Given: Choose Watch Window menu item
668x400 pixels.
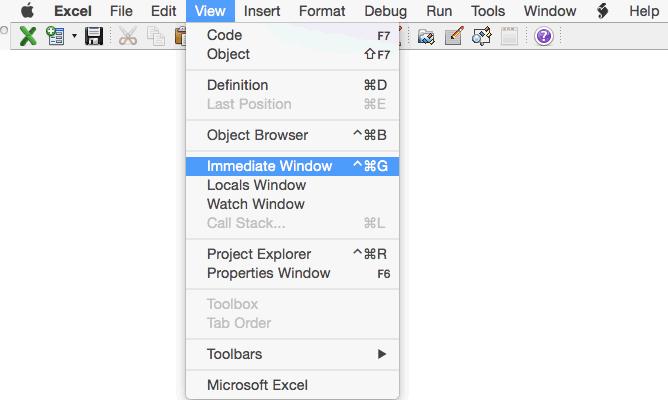Looking at the screenshot, I should click(293, 204).
